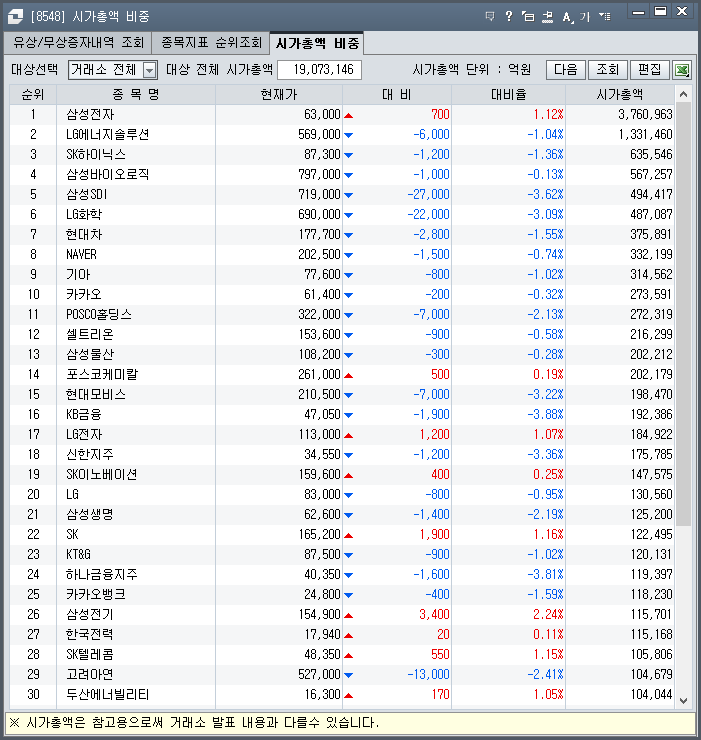Viewport: 701px width, 740px height.
Task: Select 현대모비스 in the stock list
Action: coord(96,395)
